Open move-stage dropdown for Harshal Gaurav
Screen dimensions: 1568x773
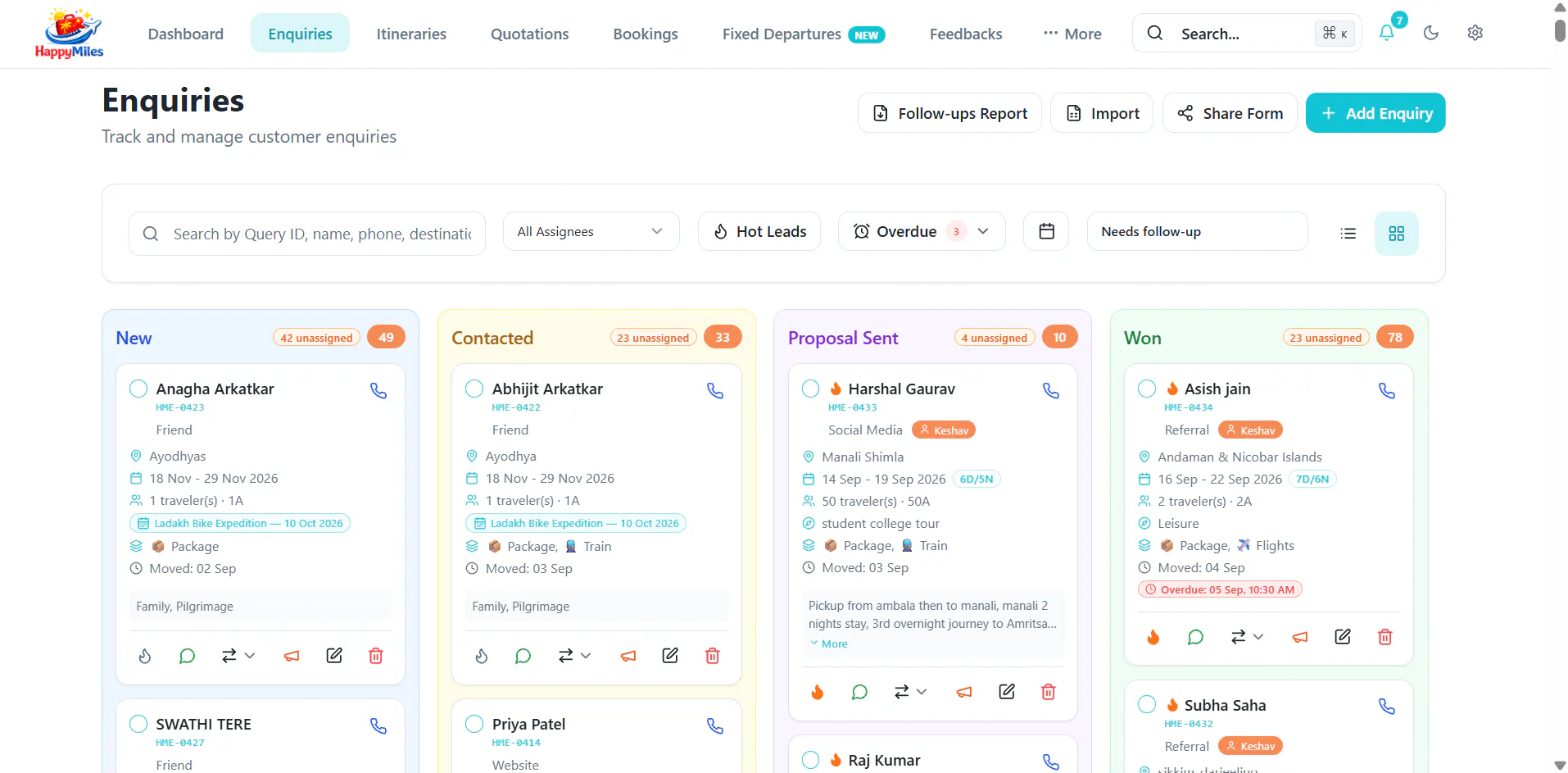910,693
